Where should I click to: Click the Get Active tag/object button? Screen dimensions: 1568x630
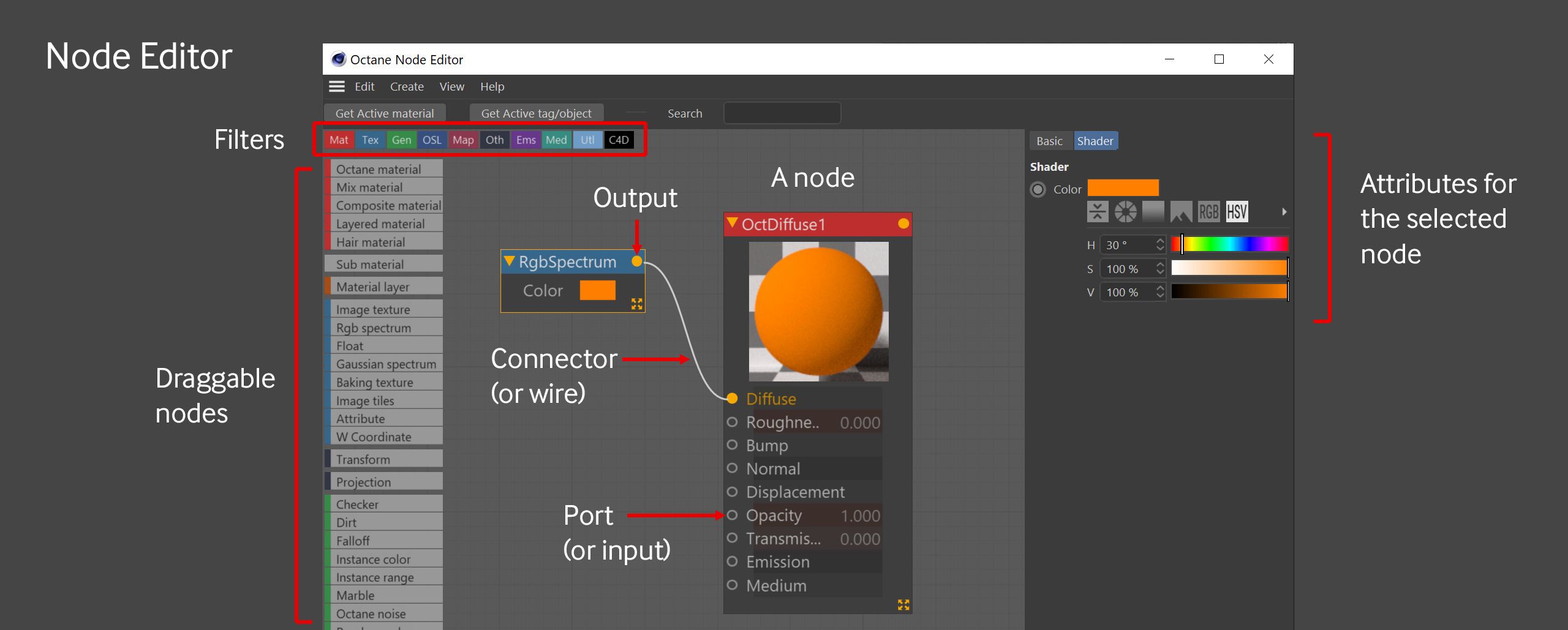point(536,113)
